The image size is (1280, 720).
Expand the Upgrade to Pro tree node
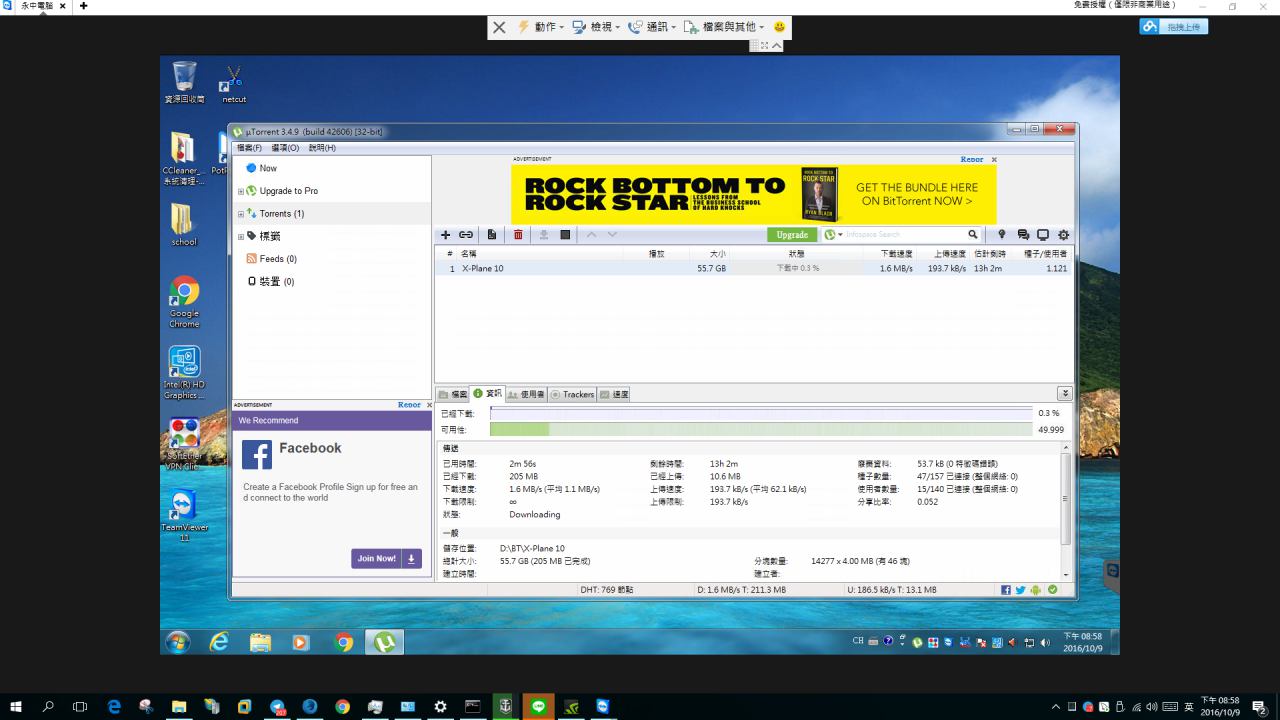coord(241,191)
